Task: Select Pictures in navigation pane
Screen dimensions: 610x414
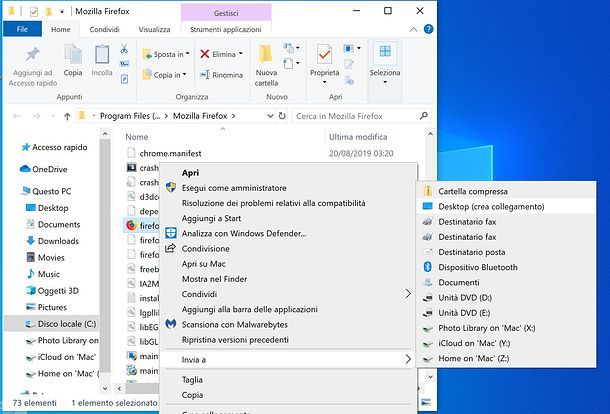Action: coord(52,307)
